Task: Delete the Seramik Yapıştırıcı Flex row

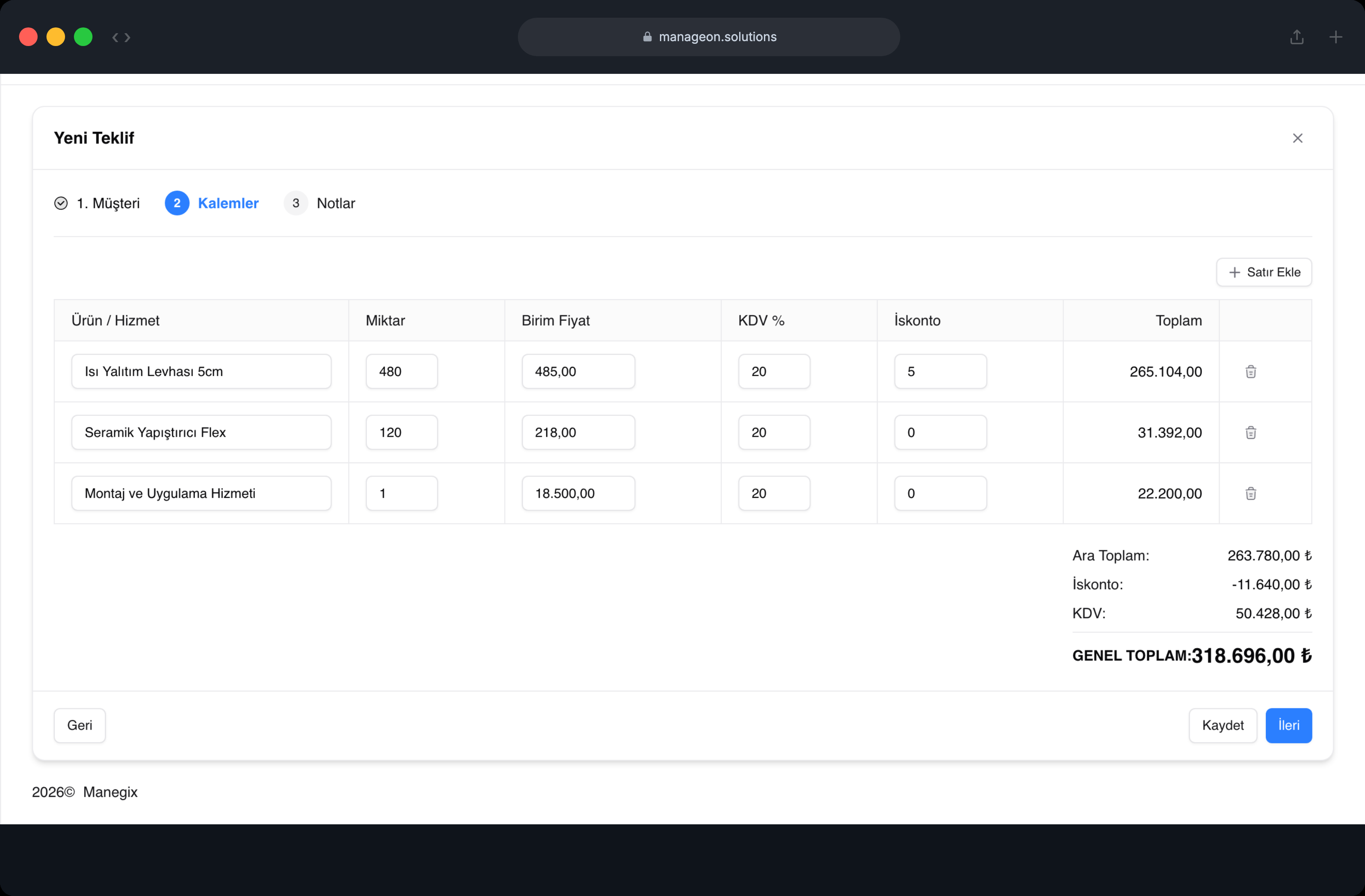Action: 1250,432
